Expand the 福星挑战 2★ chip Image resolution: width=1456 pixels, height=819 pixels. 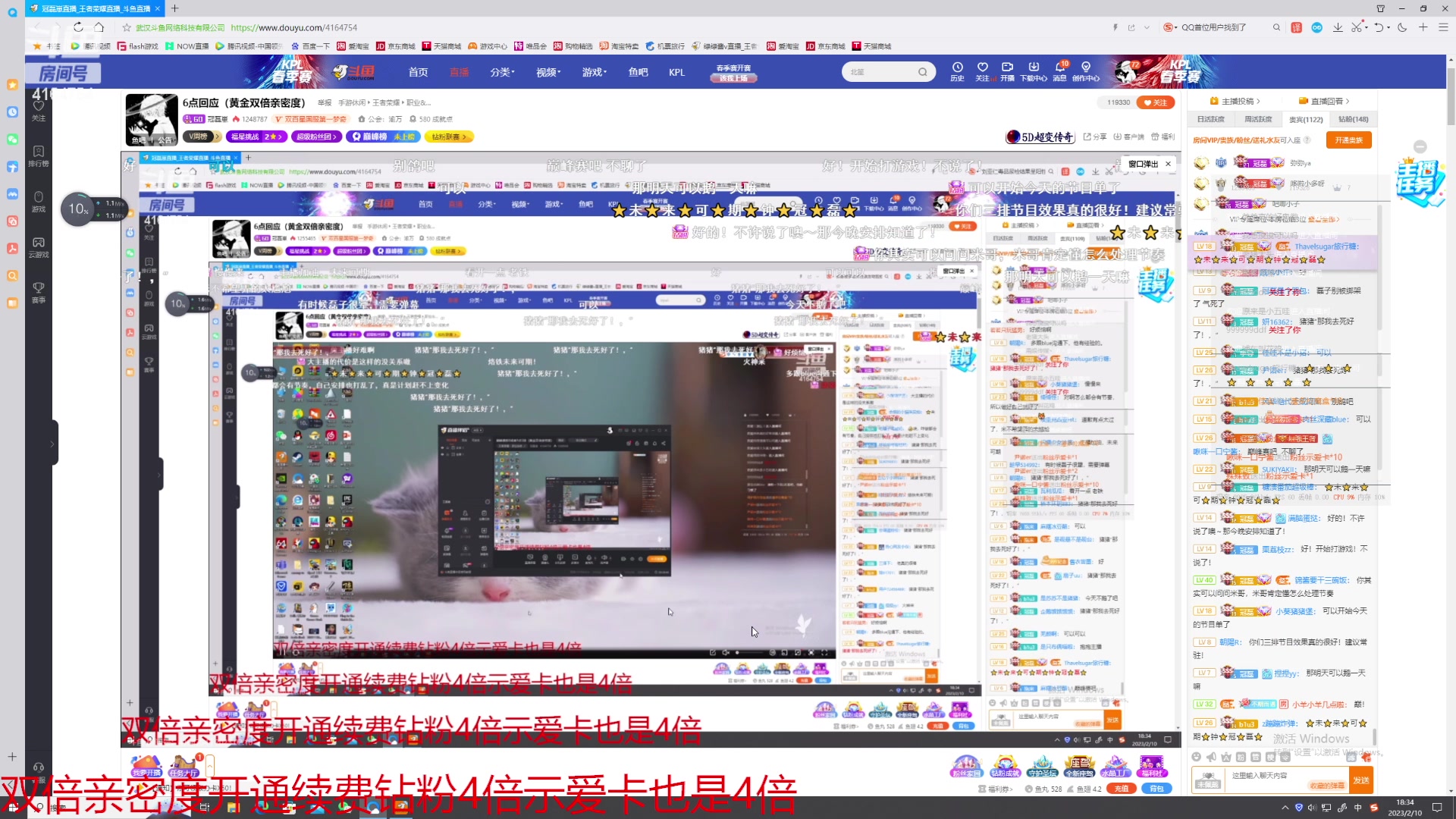[x=257, y=136]
